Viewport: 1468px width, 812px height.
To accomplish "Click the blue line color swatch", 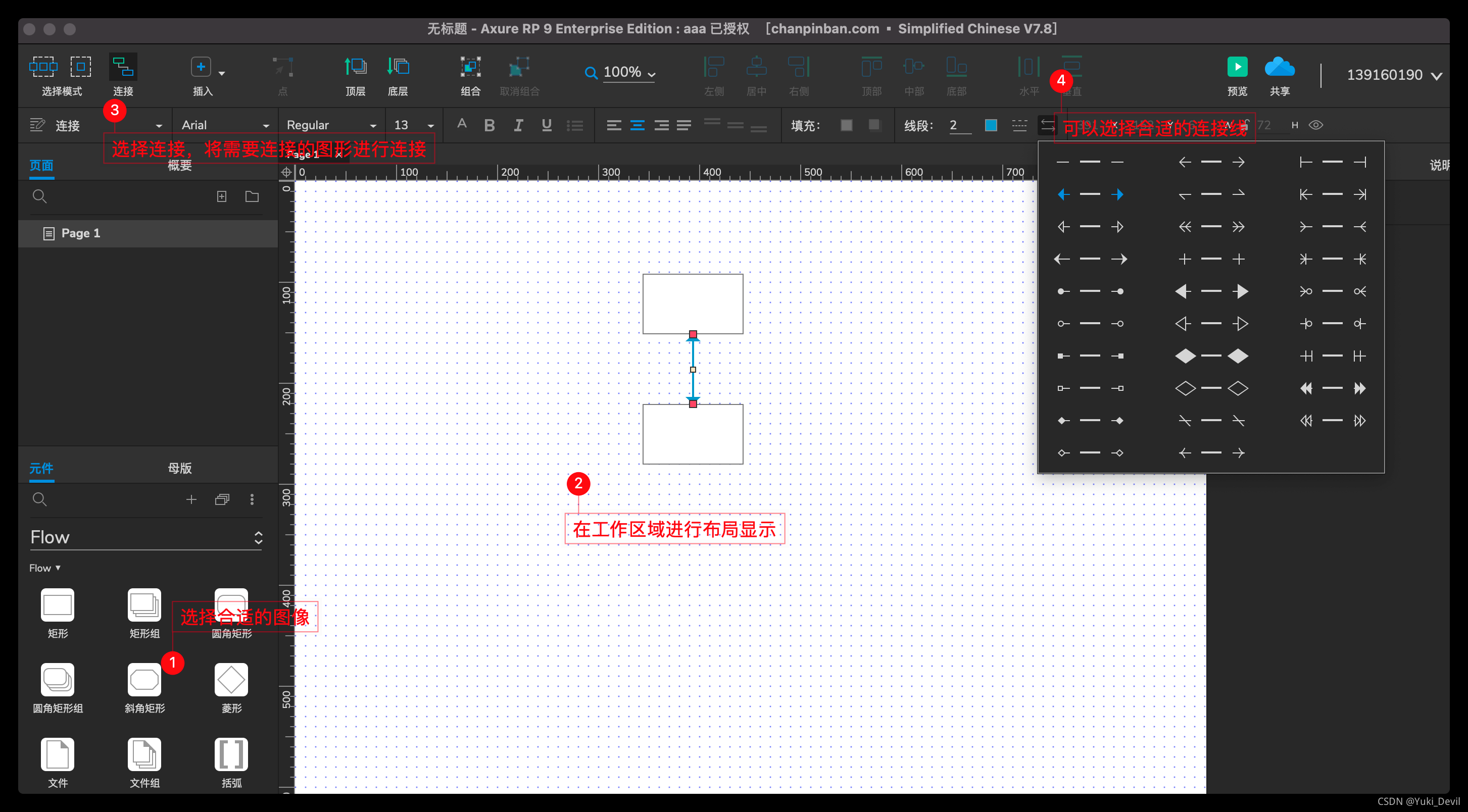I will coord(991,125).
